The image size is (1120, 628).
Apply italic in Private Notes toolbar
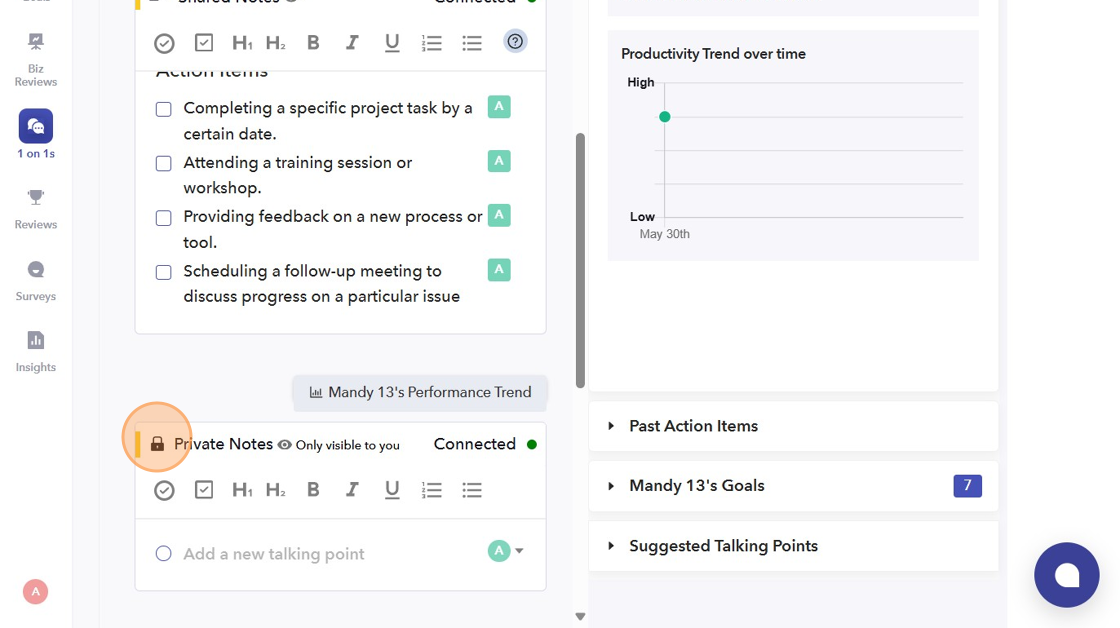coord(352,490)
